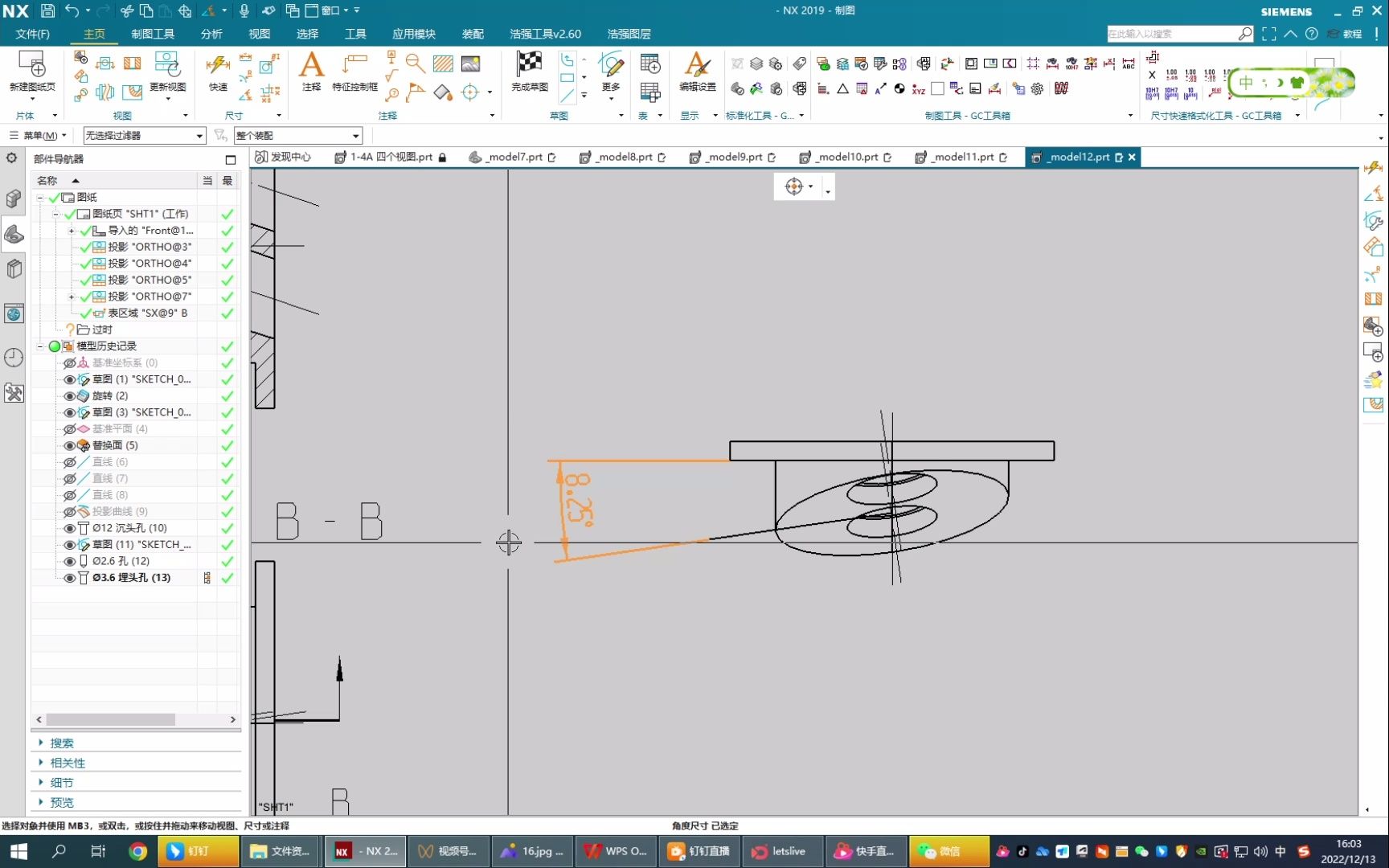Click the Finish Sketch checkered flag
Image resolution: width=1389 pixels, height=868 pixels.
coord(529,64)
